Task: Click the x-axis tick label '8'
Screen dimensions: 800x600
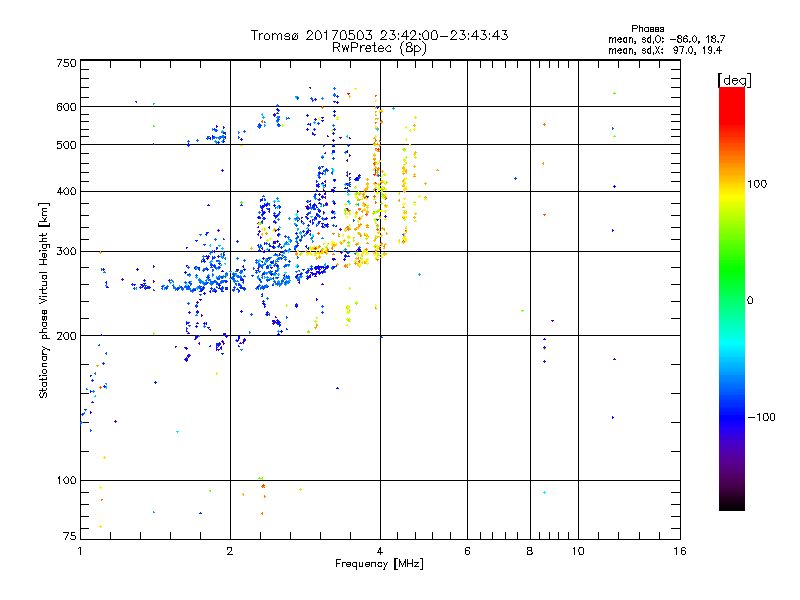Action: pyautogui.click(x=530, y=551)
